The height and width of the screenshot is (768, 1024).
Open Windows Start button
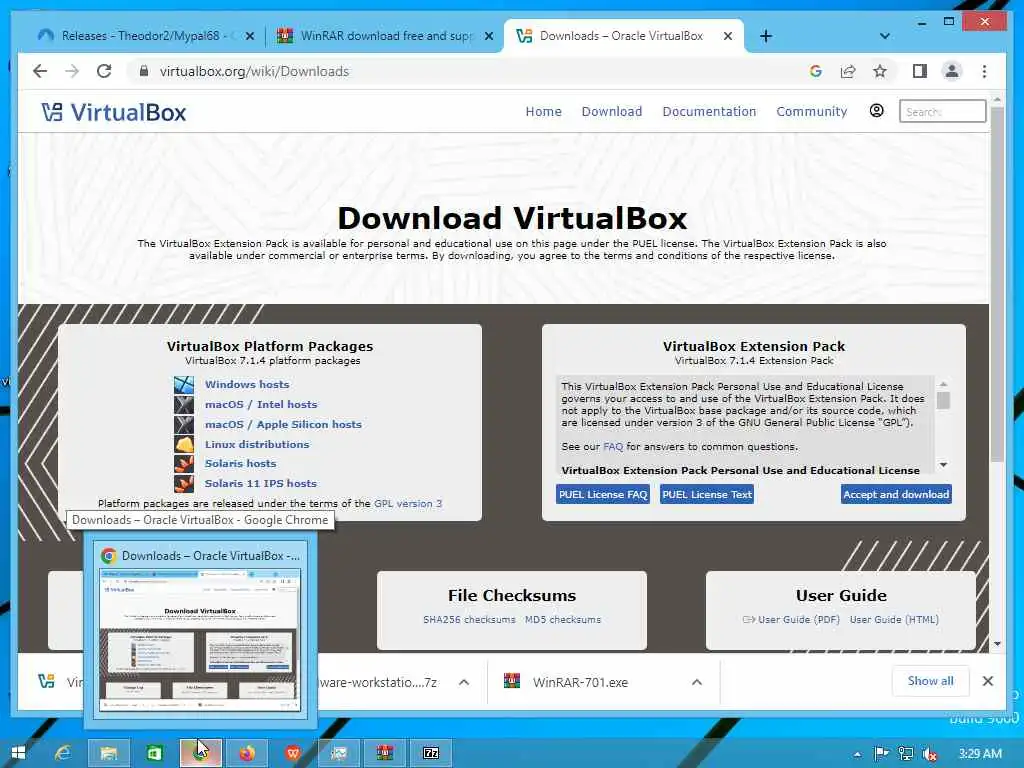click(18, 753)
